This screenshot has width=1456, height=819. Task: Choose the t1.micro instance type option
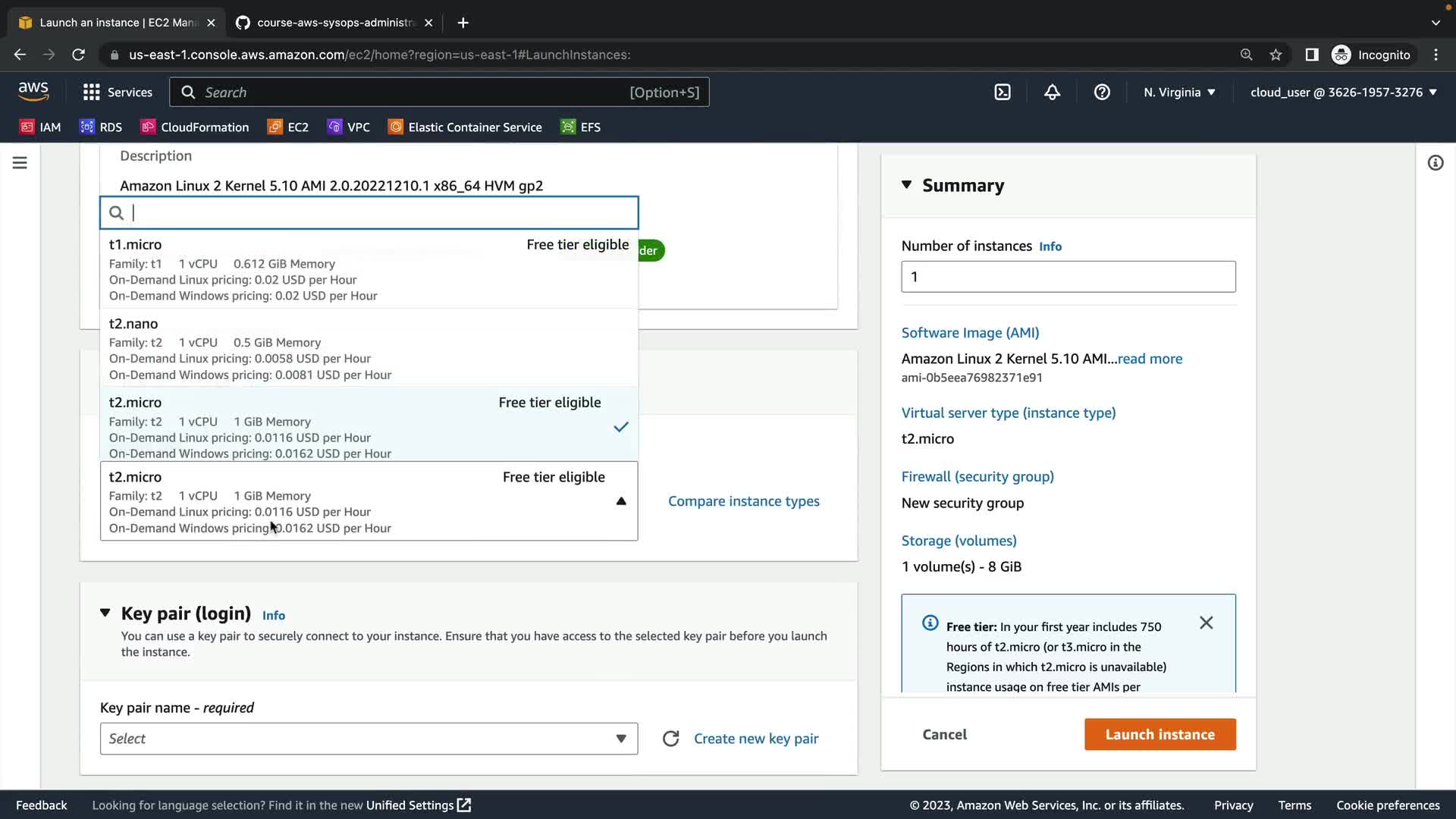coord(369,269)
